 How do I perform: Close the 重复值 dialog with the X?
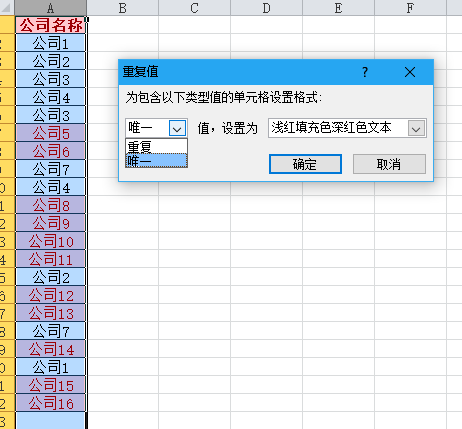[x=410, y=72]
